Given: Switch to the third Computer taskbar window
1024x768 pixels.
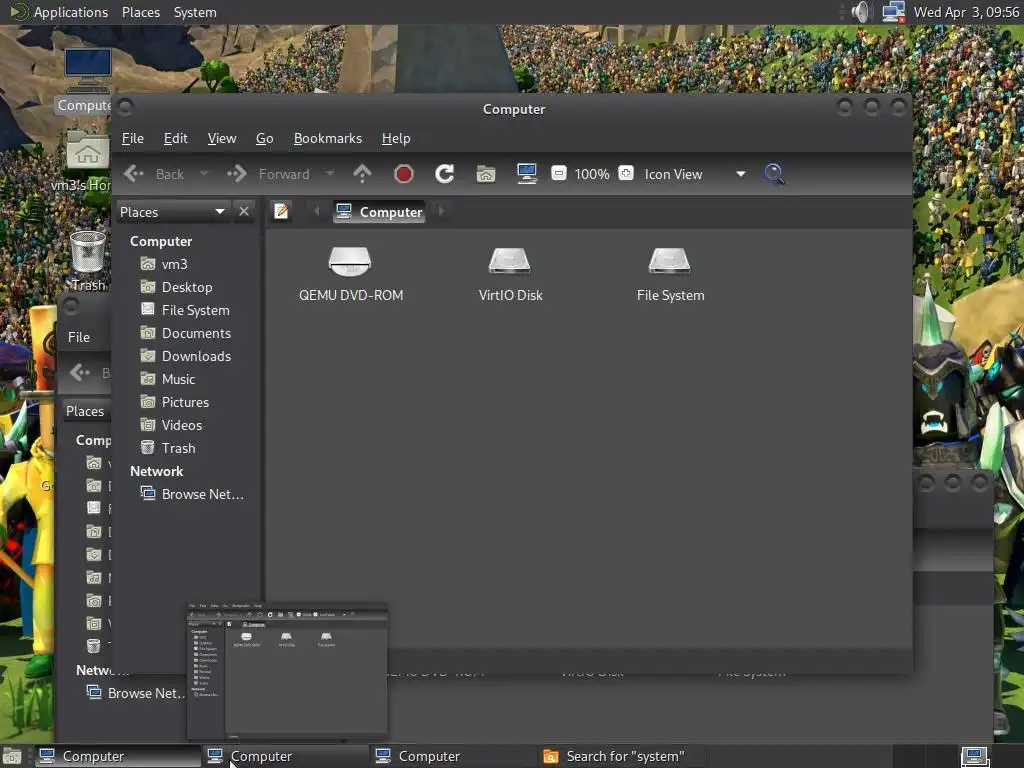Looking at the screenshot, I should 453,756.
